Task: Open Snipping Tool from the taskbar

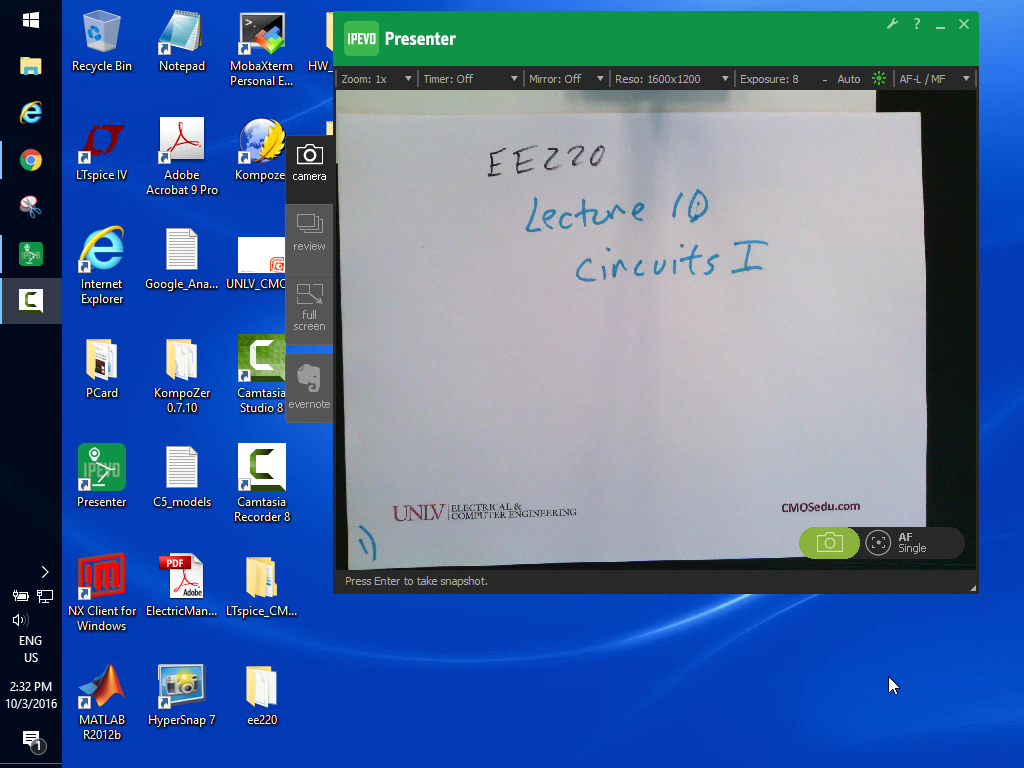Action: tap(31, 206)
